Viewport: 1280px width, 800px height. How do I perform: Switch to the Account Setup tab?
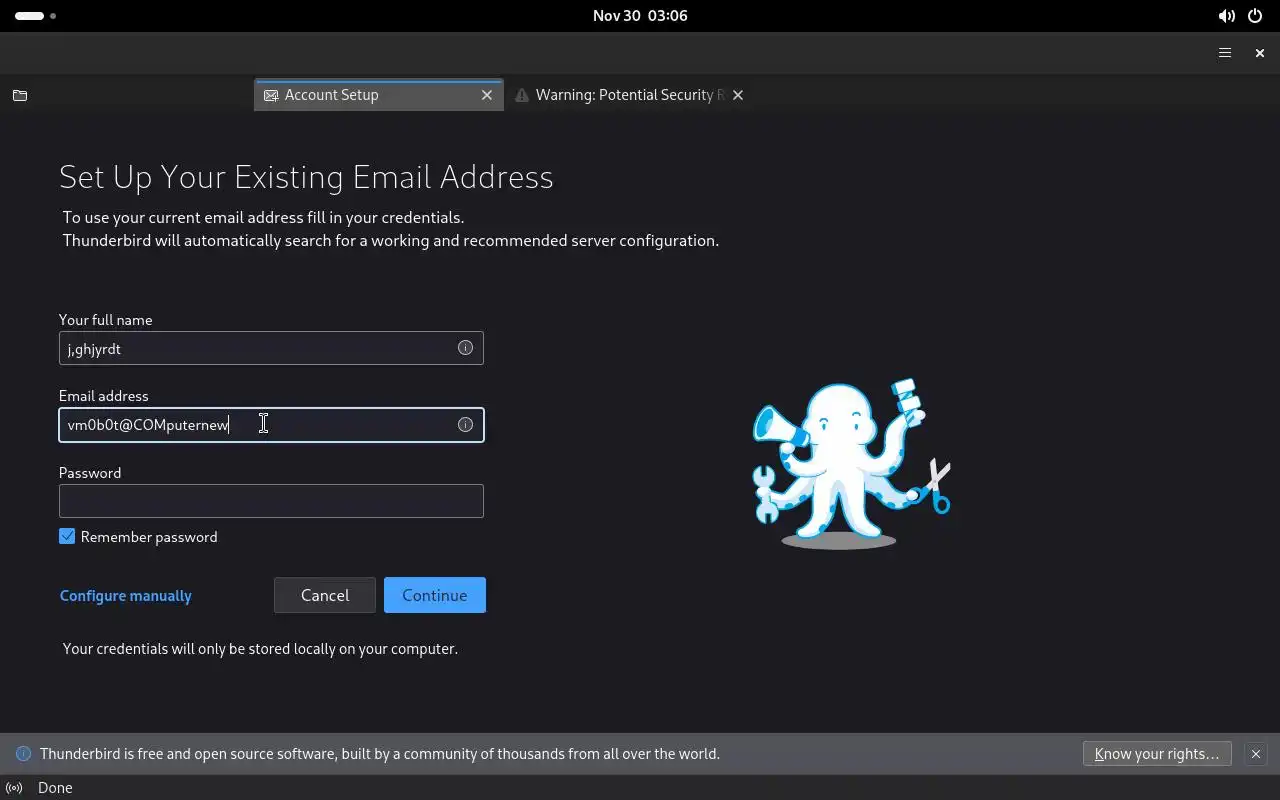pos(378,95)
